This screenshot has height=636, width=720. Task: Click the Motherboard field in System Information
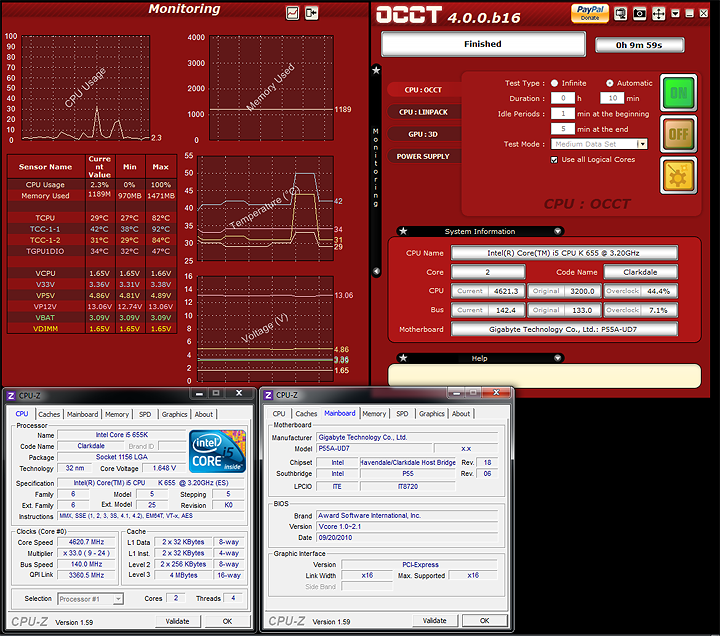(564, 329)
